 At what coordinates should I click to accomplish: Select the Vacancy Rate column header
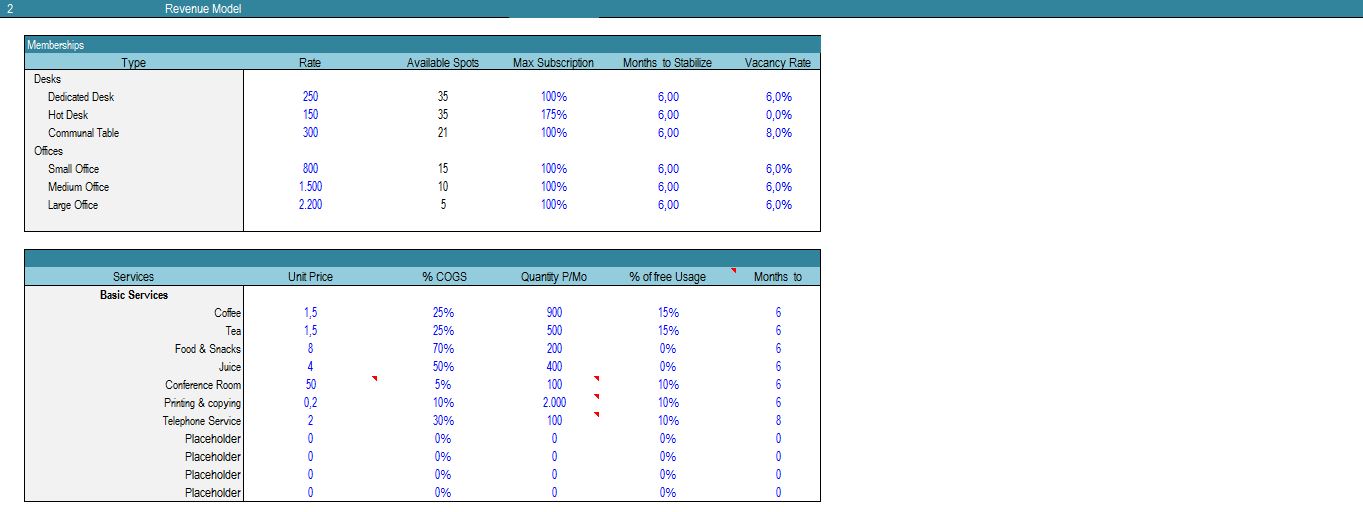[778, 63]
